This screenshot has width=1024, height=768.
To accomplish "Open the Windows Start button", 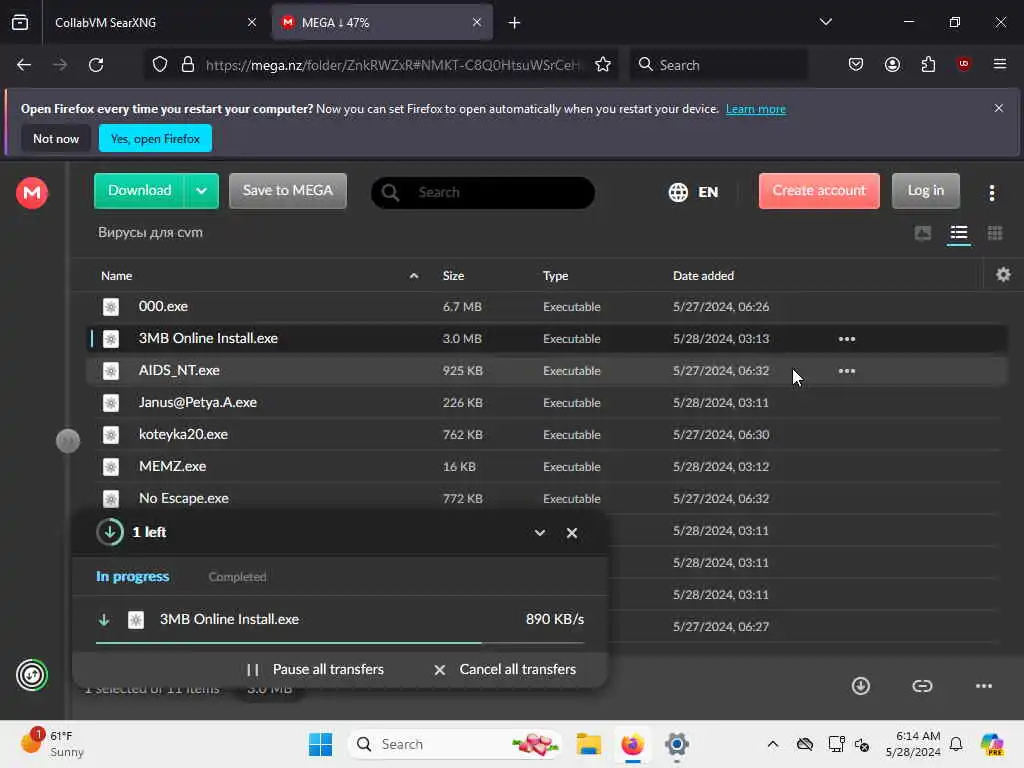I will click(320, 744).
